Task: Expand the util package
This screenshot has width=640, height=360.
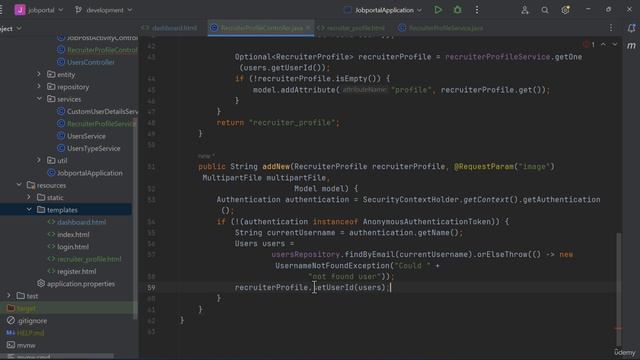Action: pyautogui.click(x=39, y=160)
